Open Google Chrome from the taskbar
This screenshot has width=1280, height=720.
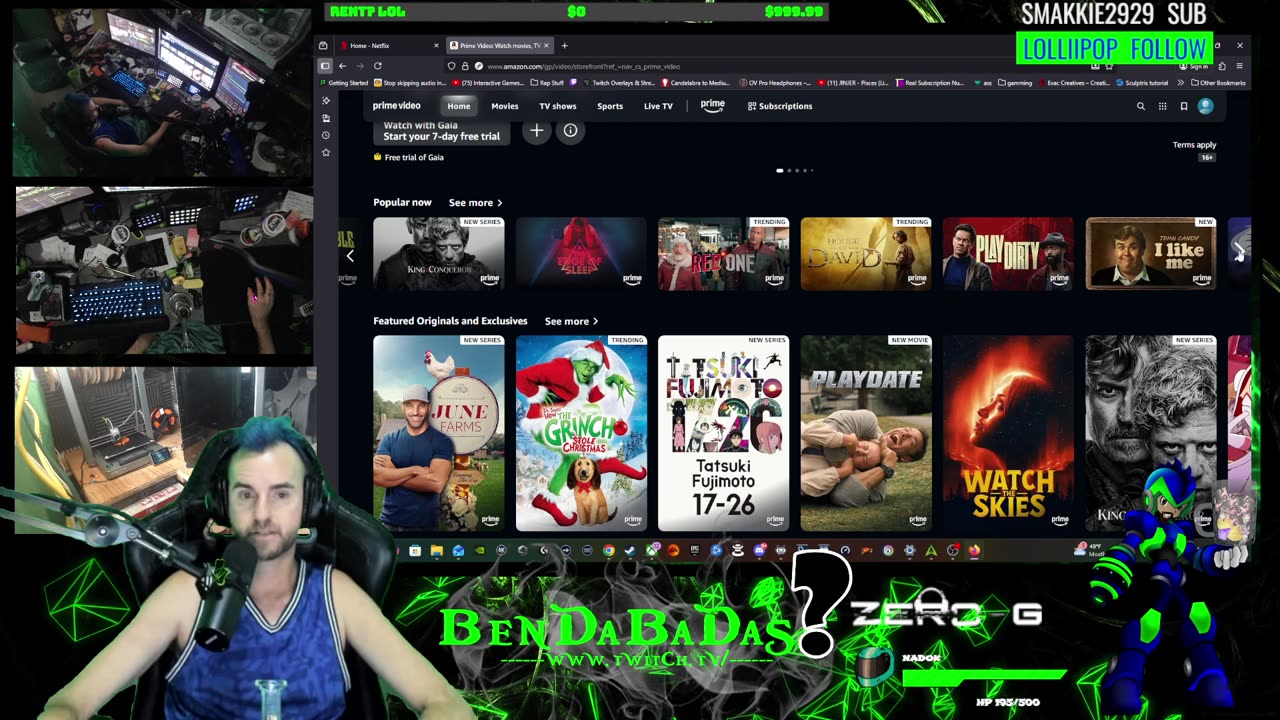[609, 550]
